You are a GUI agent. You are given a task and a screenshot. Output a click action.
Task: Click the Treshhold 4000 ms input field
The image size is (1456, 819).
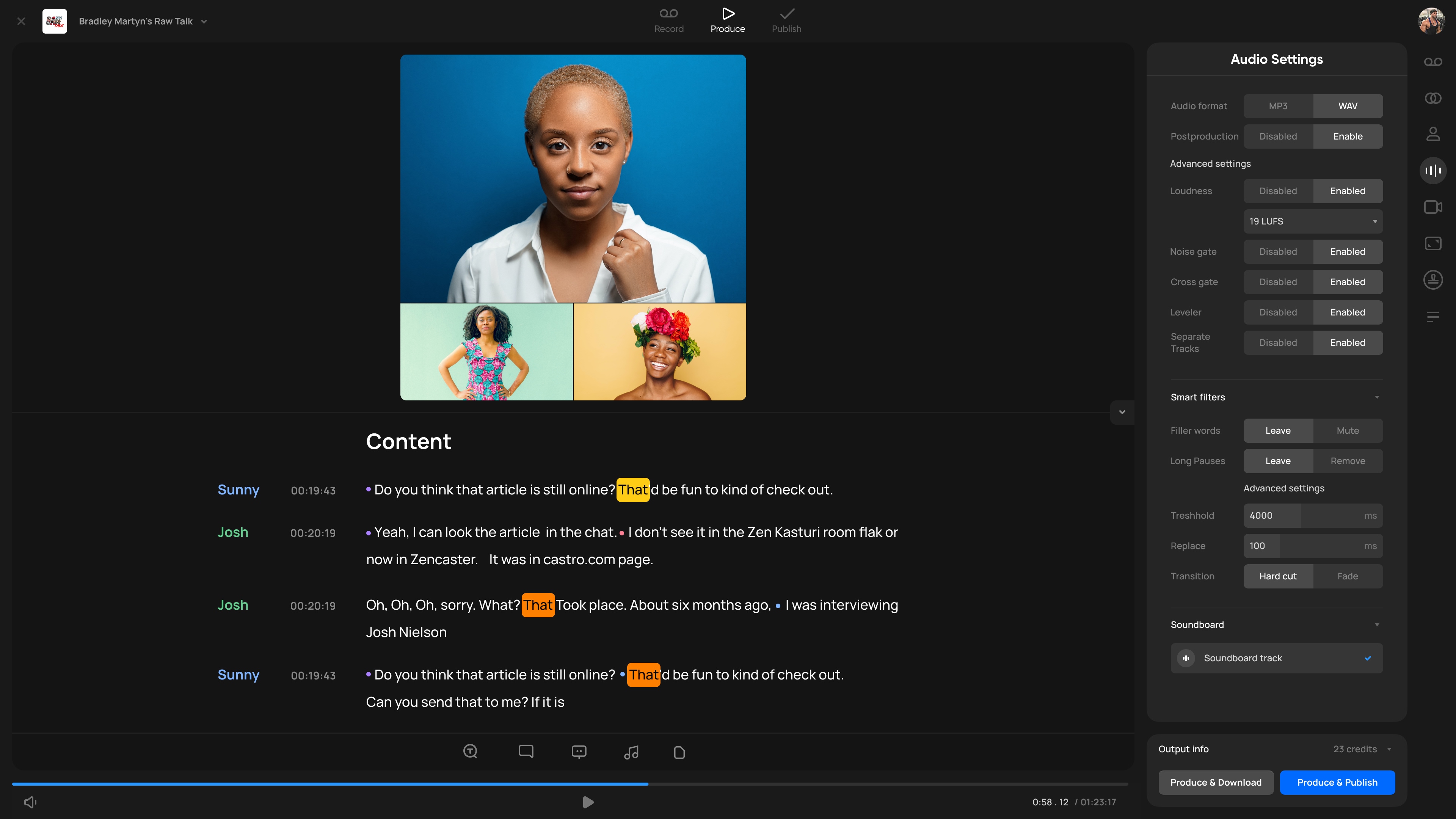pyautogui.click(x=1312, y=516)
